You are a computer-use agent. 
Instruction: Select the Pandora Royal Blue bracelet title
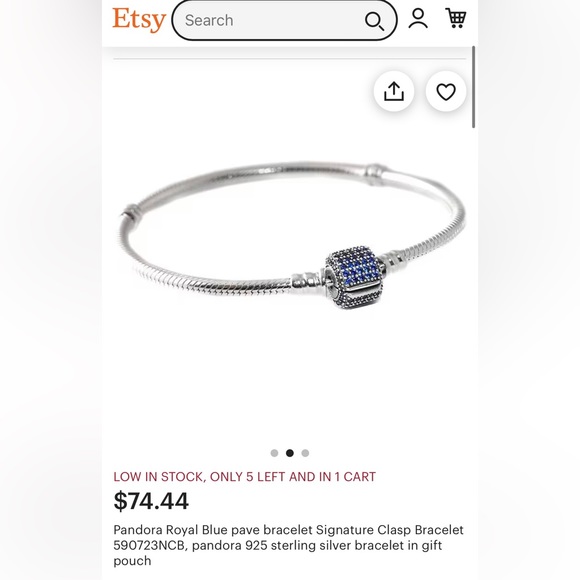(x=288, y=545)
